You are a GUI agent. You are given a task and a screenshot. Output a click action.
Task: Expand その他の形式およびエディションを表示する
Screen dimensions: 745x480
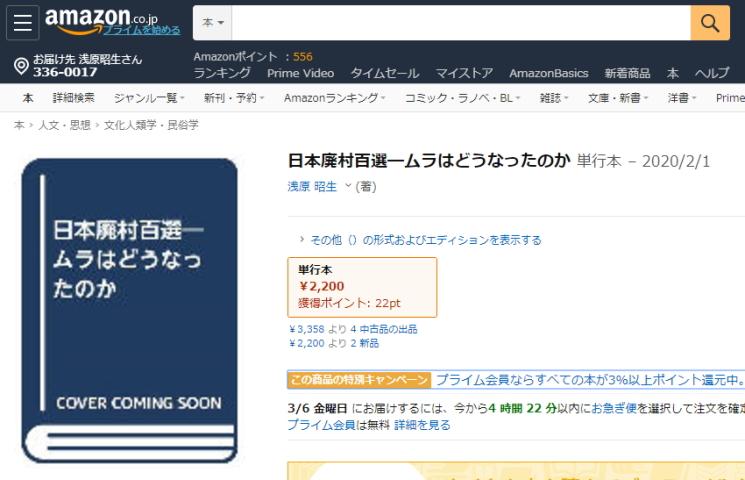tap(426, 240)
